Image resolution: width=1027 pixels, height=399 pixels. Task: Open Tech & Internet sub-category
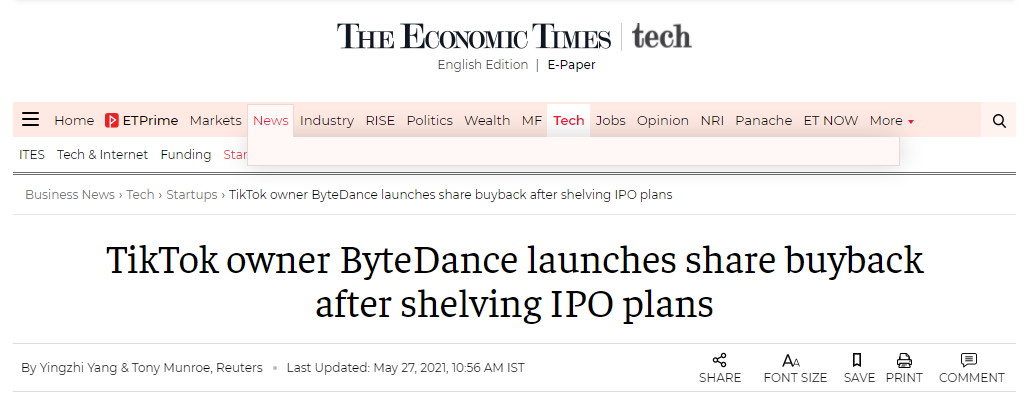pyautogui.click(x=102, y=155)
